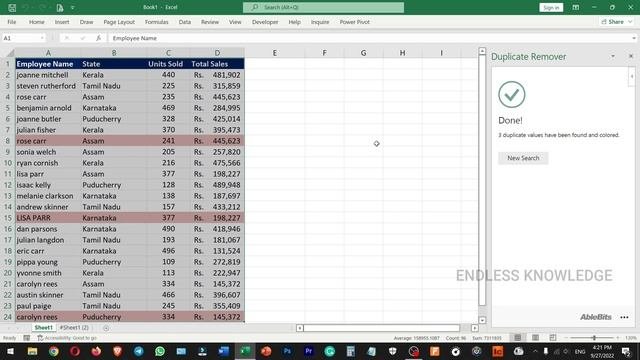Click the new document icon in quick access toolbar
This screenshot has width=640, height=360.
[60, 7]
